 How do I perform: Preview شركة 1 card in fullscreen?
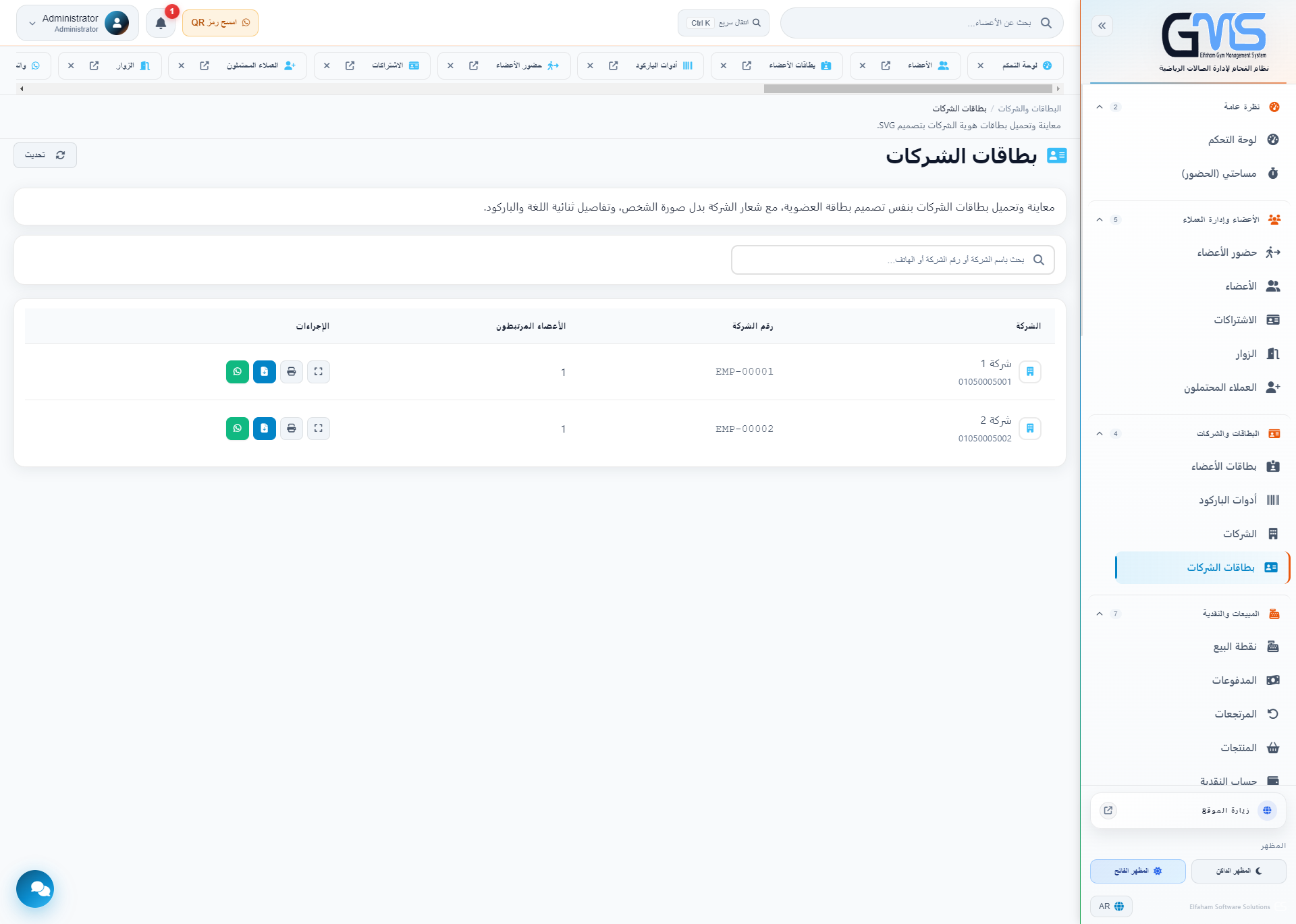point(319,372)
